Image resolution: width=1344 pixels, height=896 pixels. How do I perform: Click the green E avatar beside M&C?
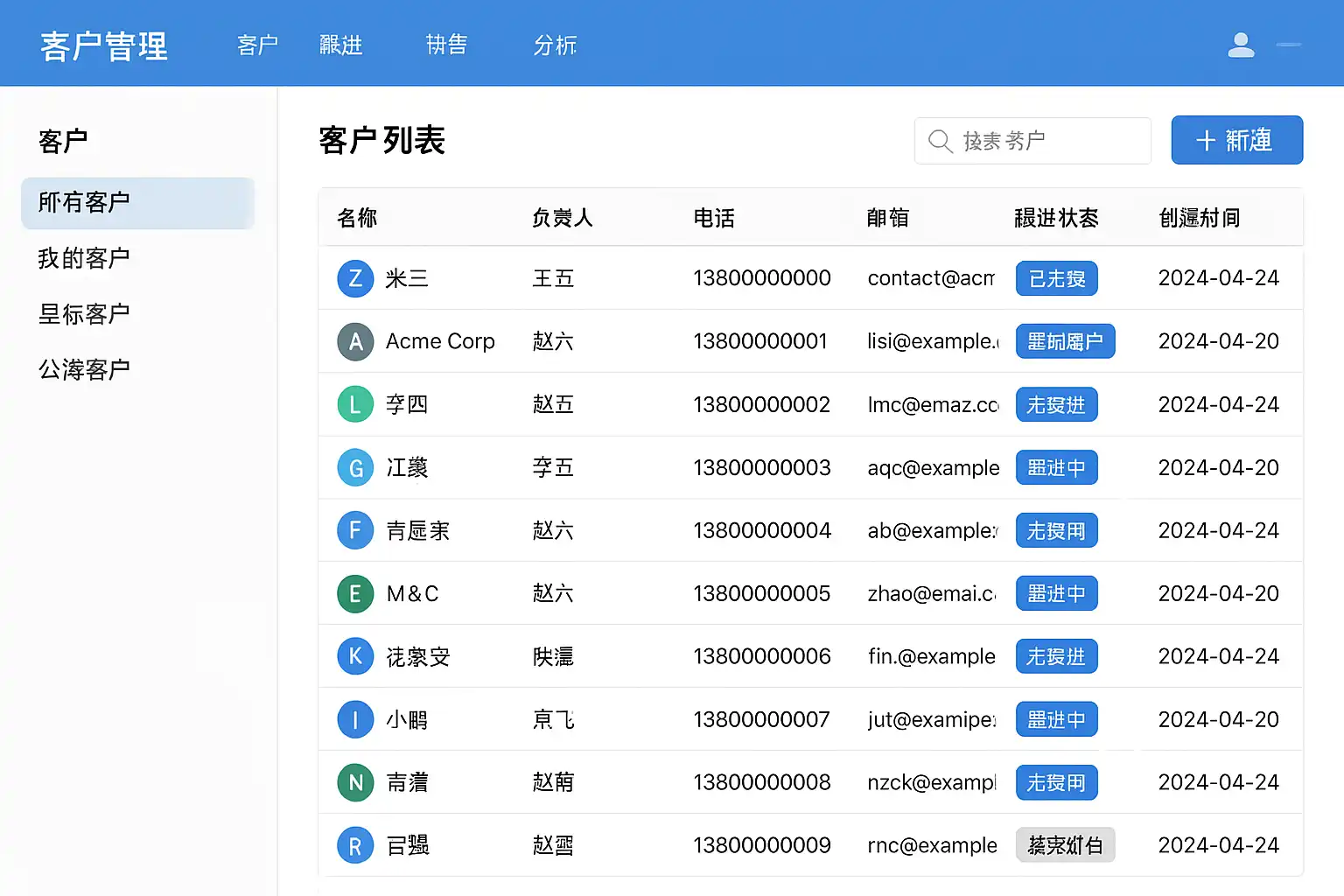355,594
